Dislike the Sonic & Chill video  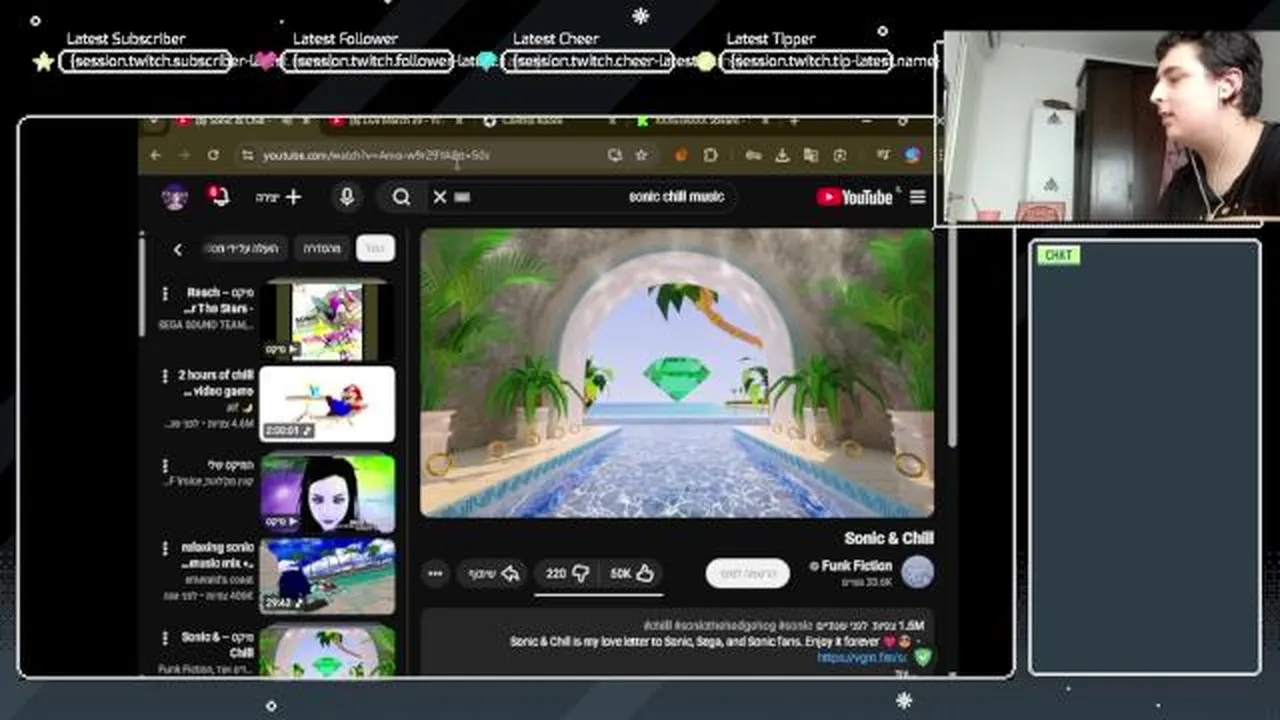click(x=568, y=573)
